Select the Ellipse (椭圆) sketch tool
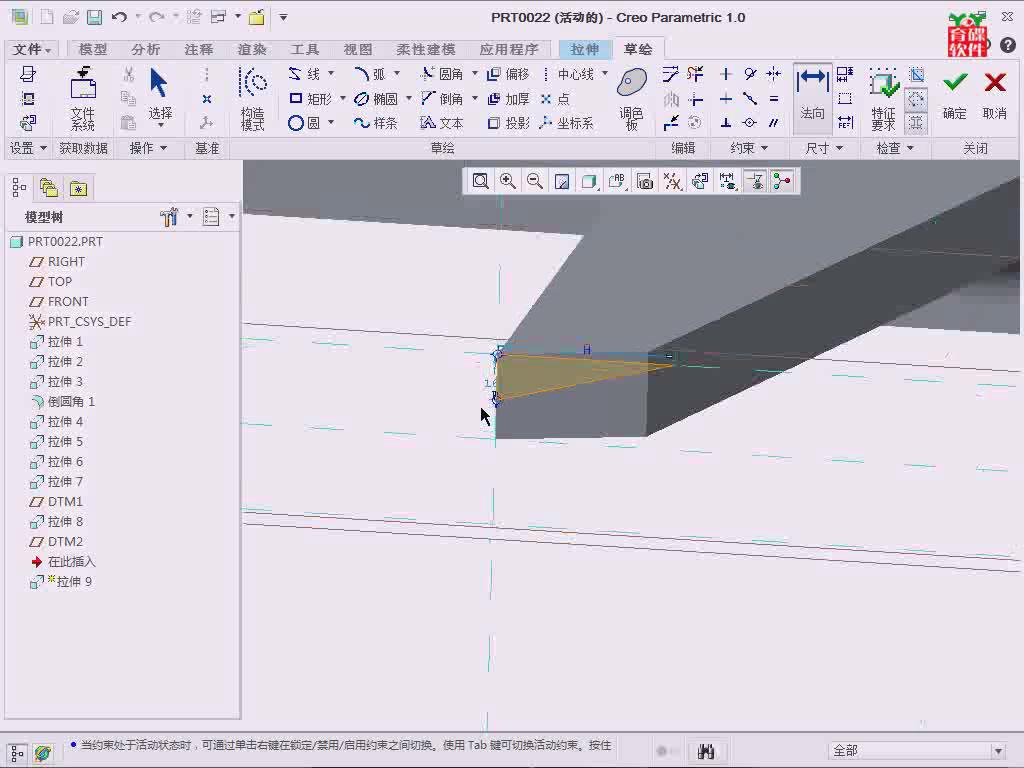Screen dimensions: 1024x768 click(376, 99)
